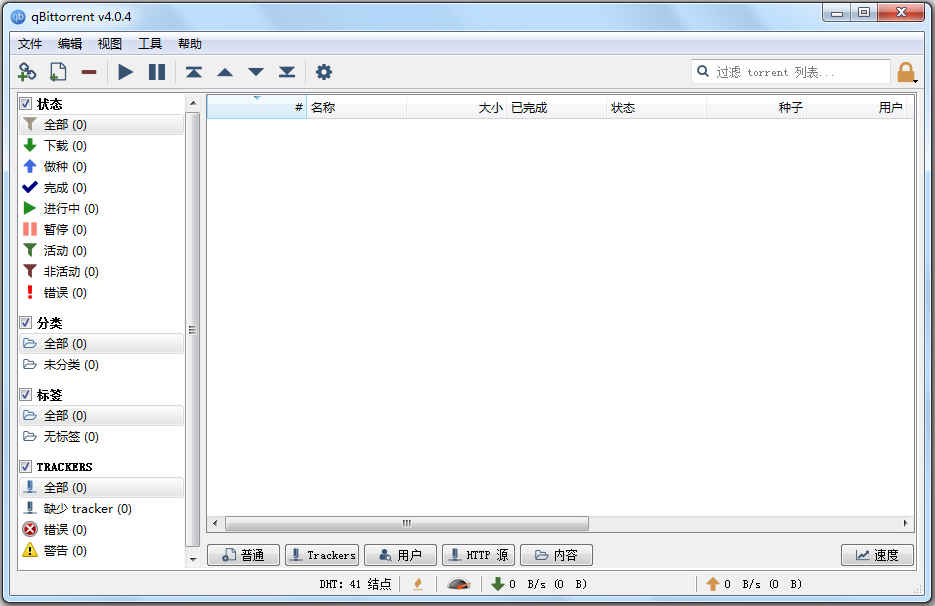Click the resume (play) toolbar icon

tap(125, 72)
